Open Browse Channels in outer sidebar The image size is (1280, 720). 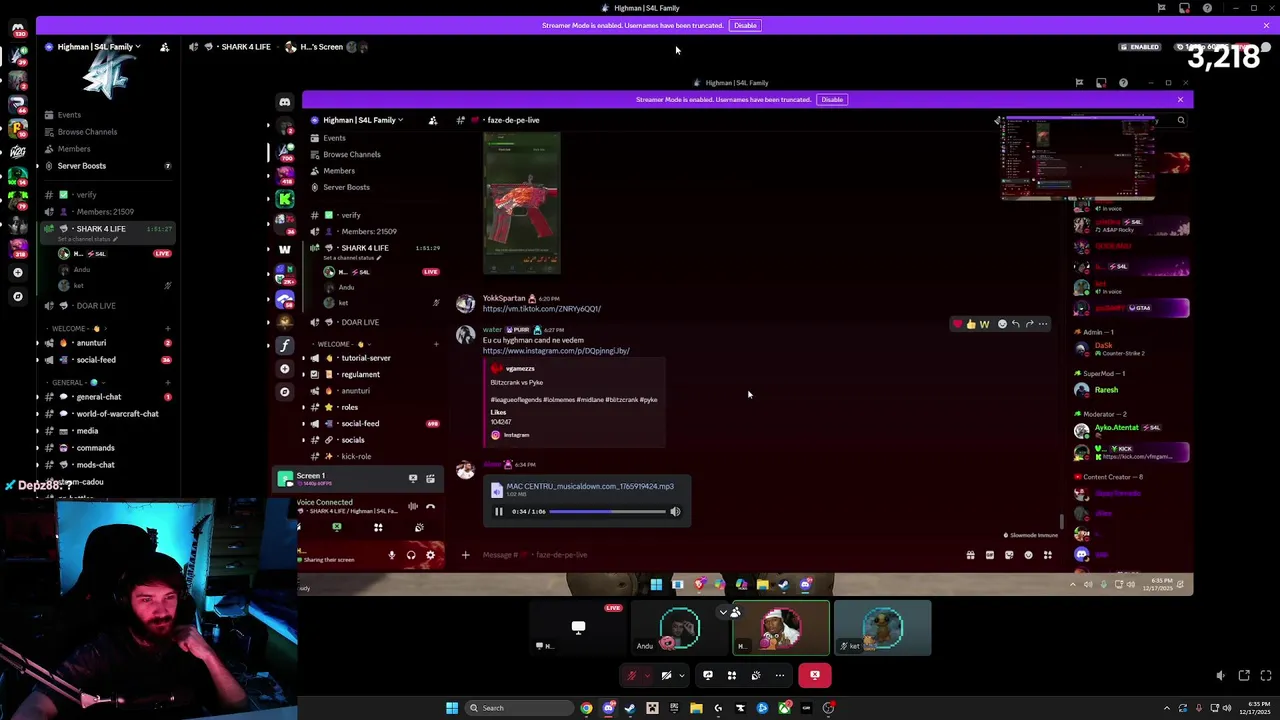coord(87,132)
